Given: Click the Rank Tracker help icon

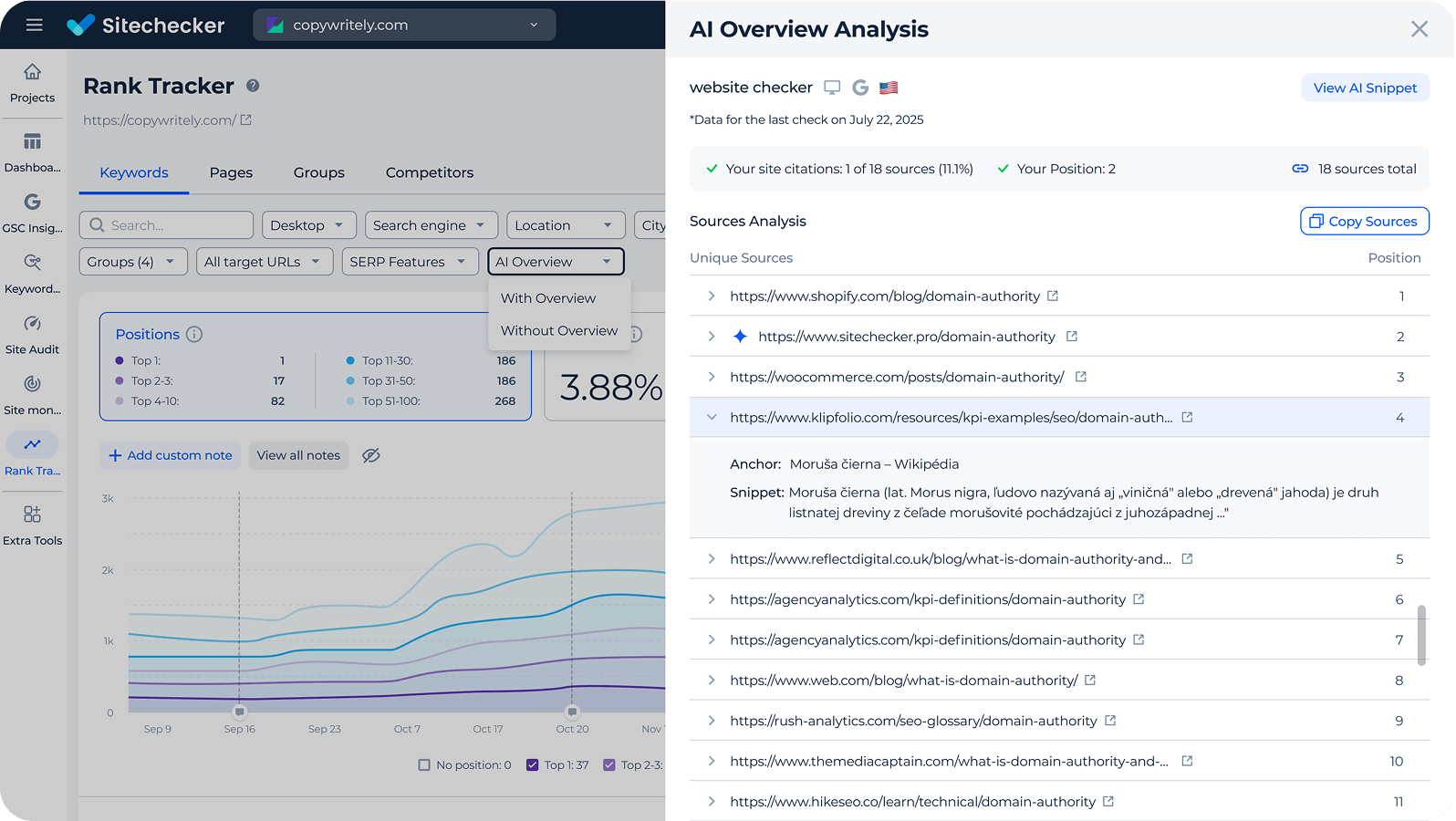Looking at the screenshot, I should (253, 86).
